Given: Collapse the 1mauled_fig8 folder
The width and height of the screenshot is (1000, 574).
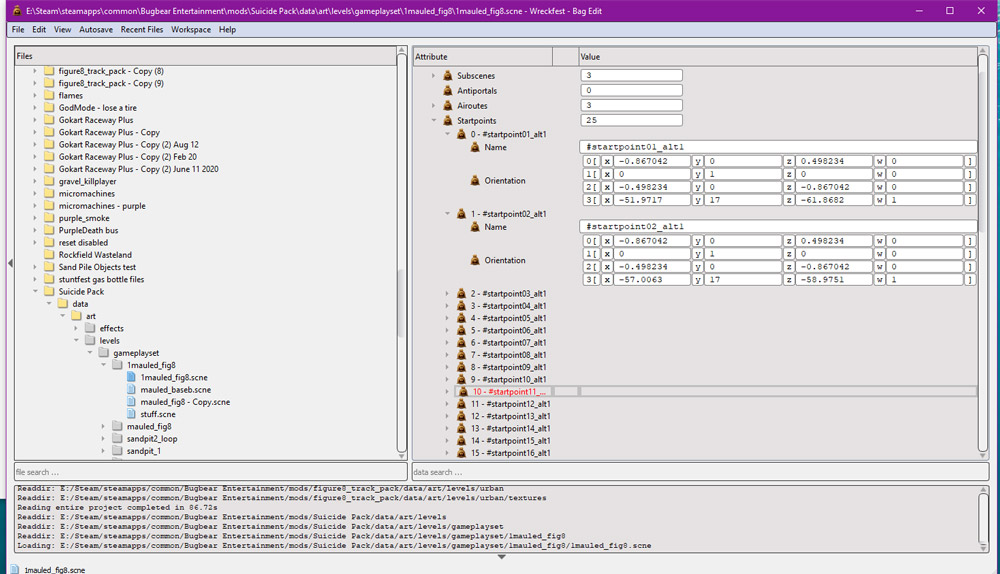Looking at the screenshot, I should [103, 365].
